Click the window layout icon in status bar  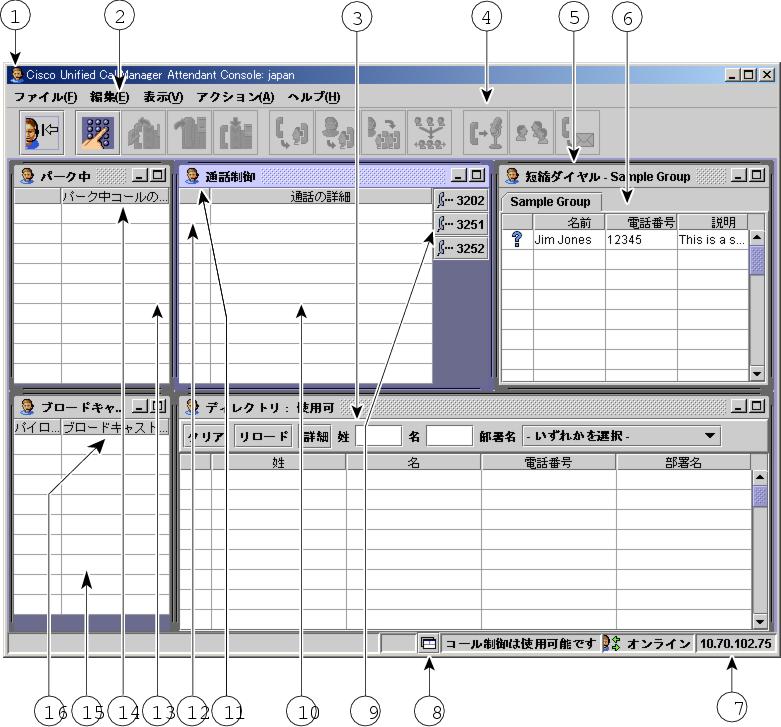pyautogui.click(x=428, y=643)
